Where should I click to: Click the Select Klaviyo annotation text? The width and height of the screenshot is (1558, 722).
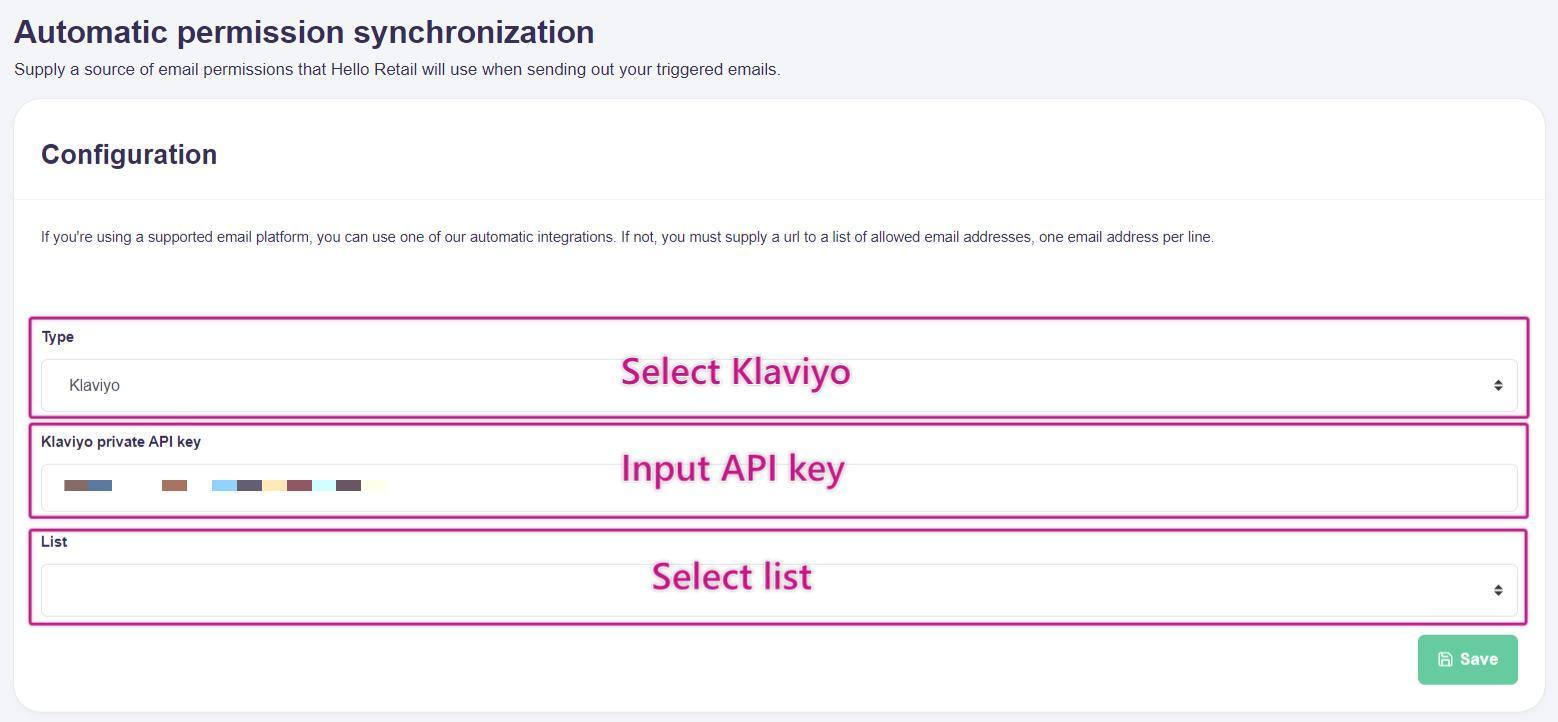coord(735,371)
